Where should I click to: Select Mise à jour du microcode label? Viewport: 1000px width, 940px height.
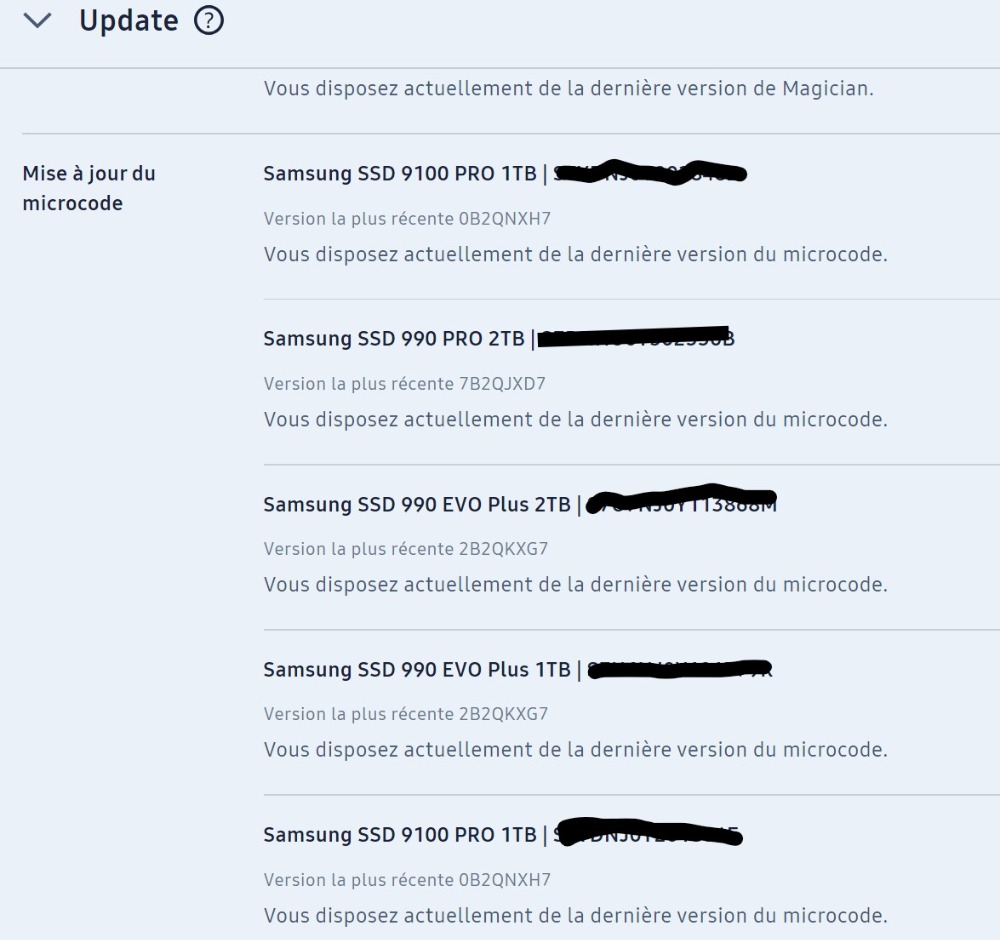[89, 188]
